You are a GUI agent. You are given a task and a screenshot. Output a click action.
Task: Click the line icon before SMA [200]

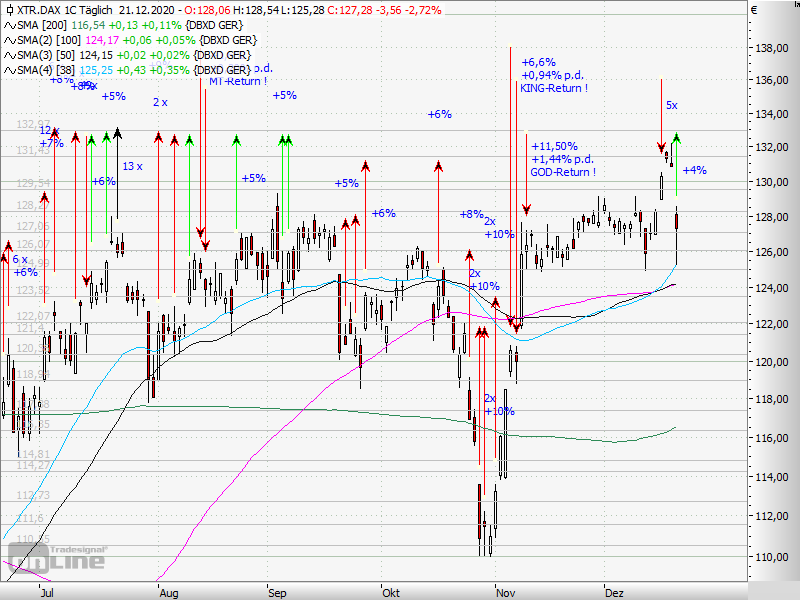tap(10, 26)
